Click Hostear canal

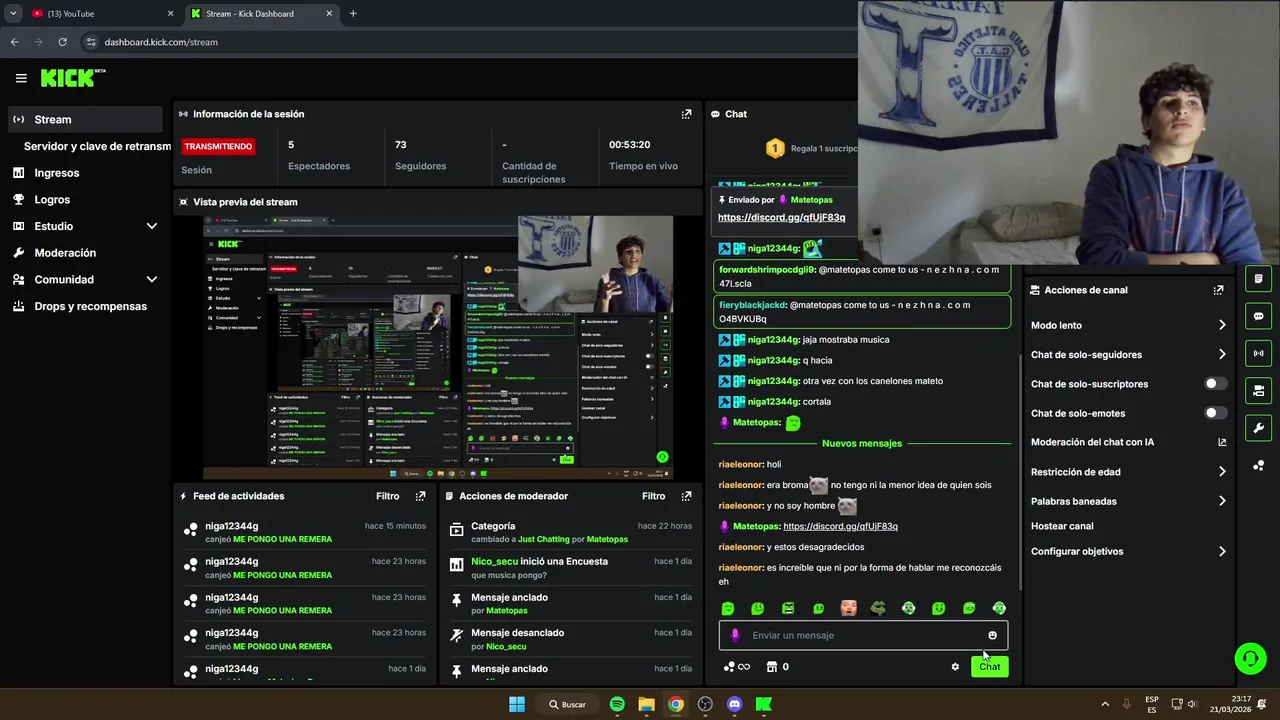[x=1062, y=526]
